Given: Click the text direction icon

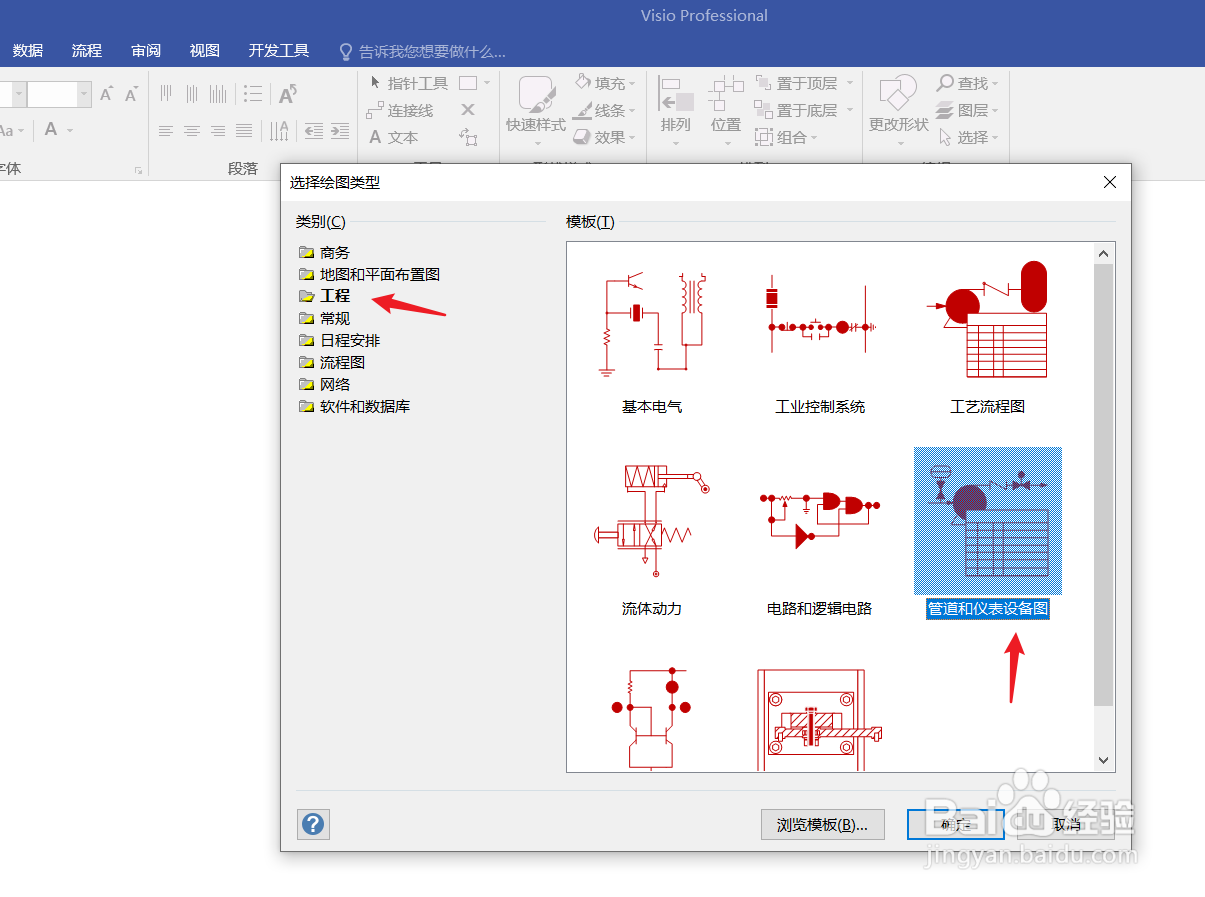Looking at the screenshot, I should 279,131.
